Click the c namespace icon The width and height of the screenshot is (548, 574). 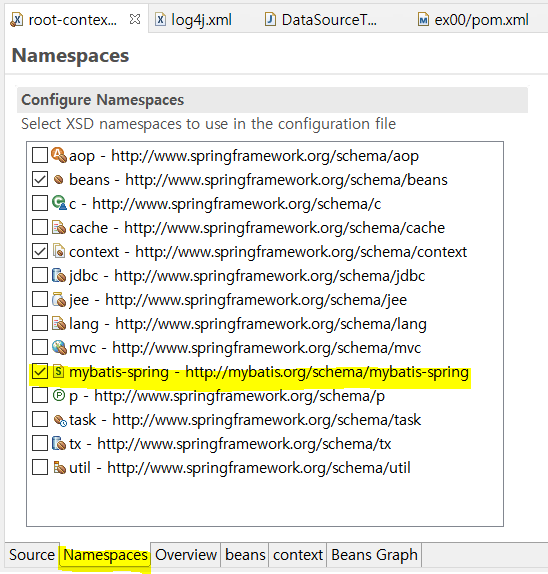pyautogui.click(x=59, y=203)
